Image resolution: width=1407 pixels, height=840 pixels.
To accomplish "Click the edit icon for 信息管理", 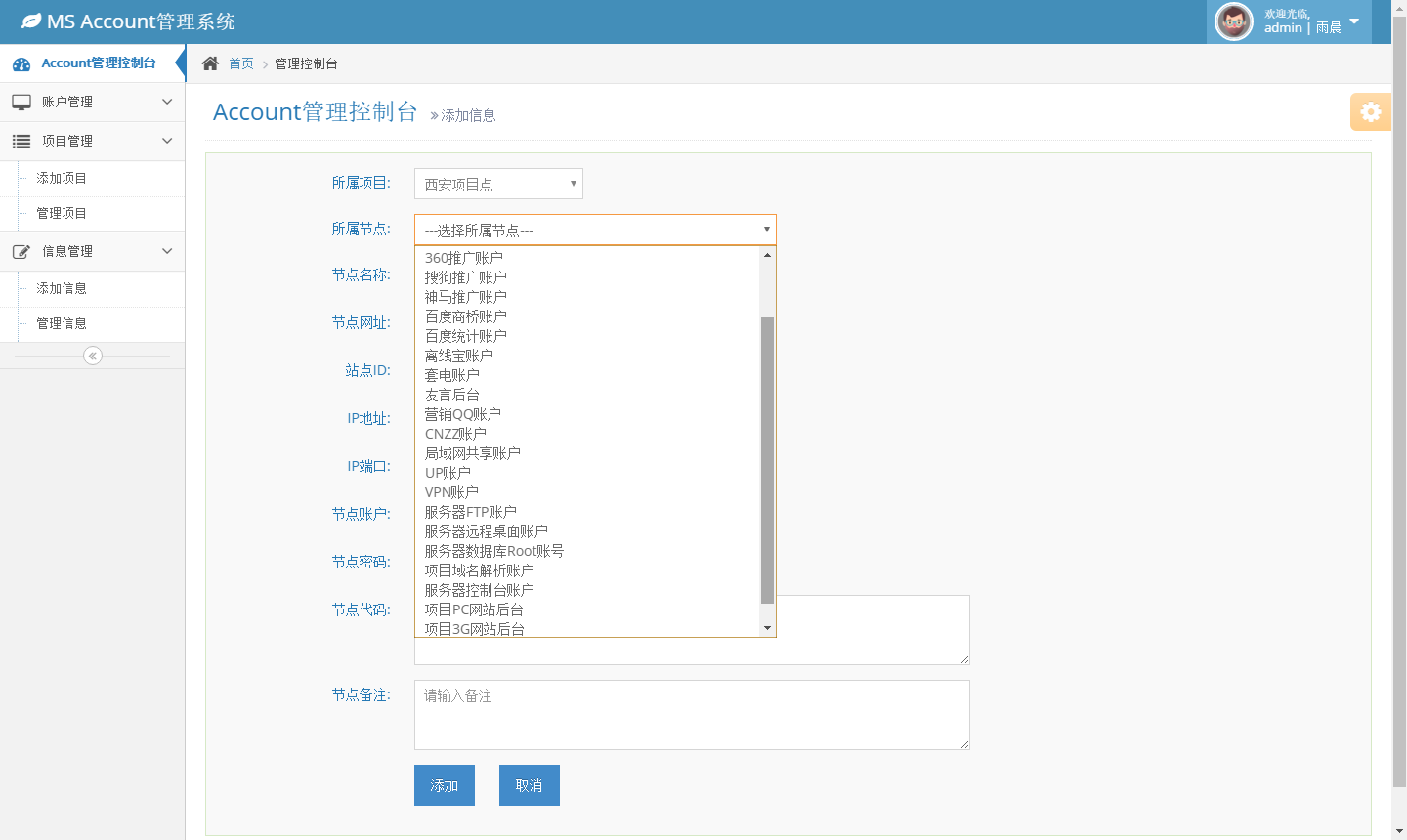I will 21,251.
